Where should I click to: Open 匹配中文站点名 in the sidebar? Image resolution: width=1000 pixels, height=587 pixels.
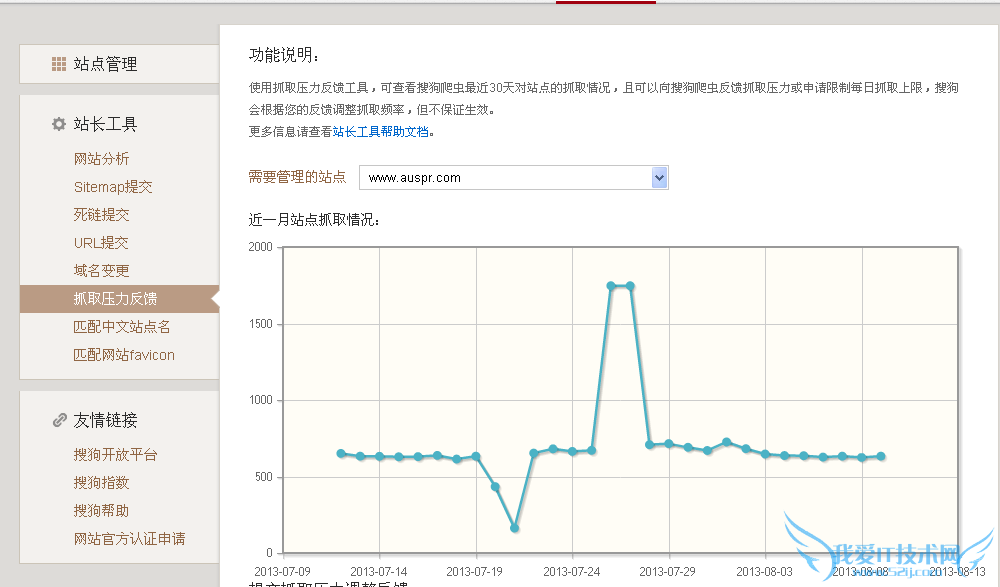click(x=122, y=327)
